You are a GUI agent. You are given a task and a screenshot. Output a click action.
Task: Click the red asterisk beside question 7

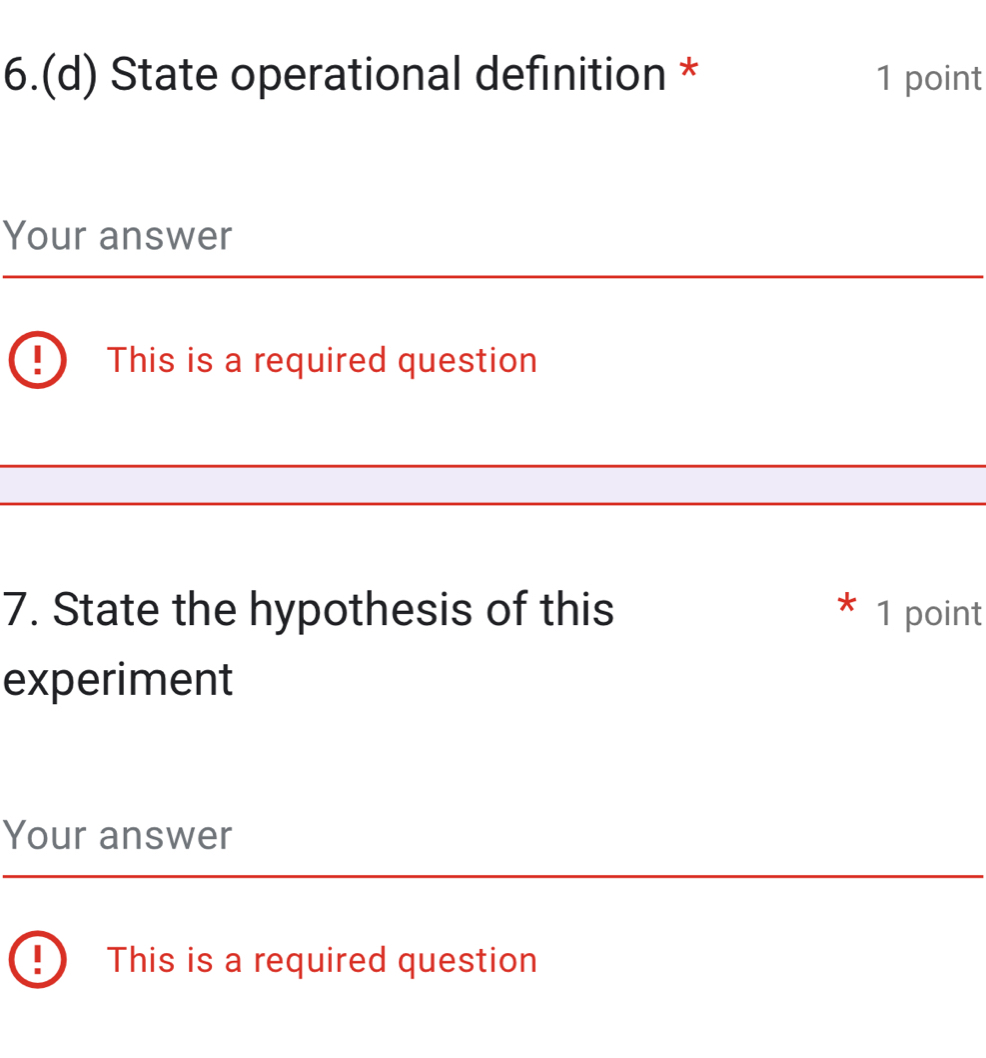coord(846,605)
